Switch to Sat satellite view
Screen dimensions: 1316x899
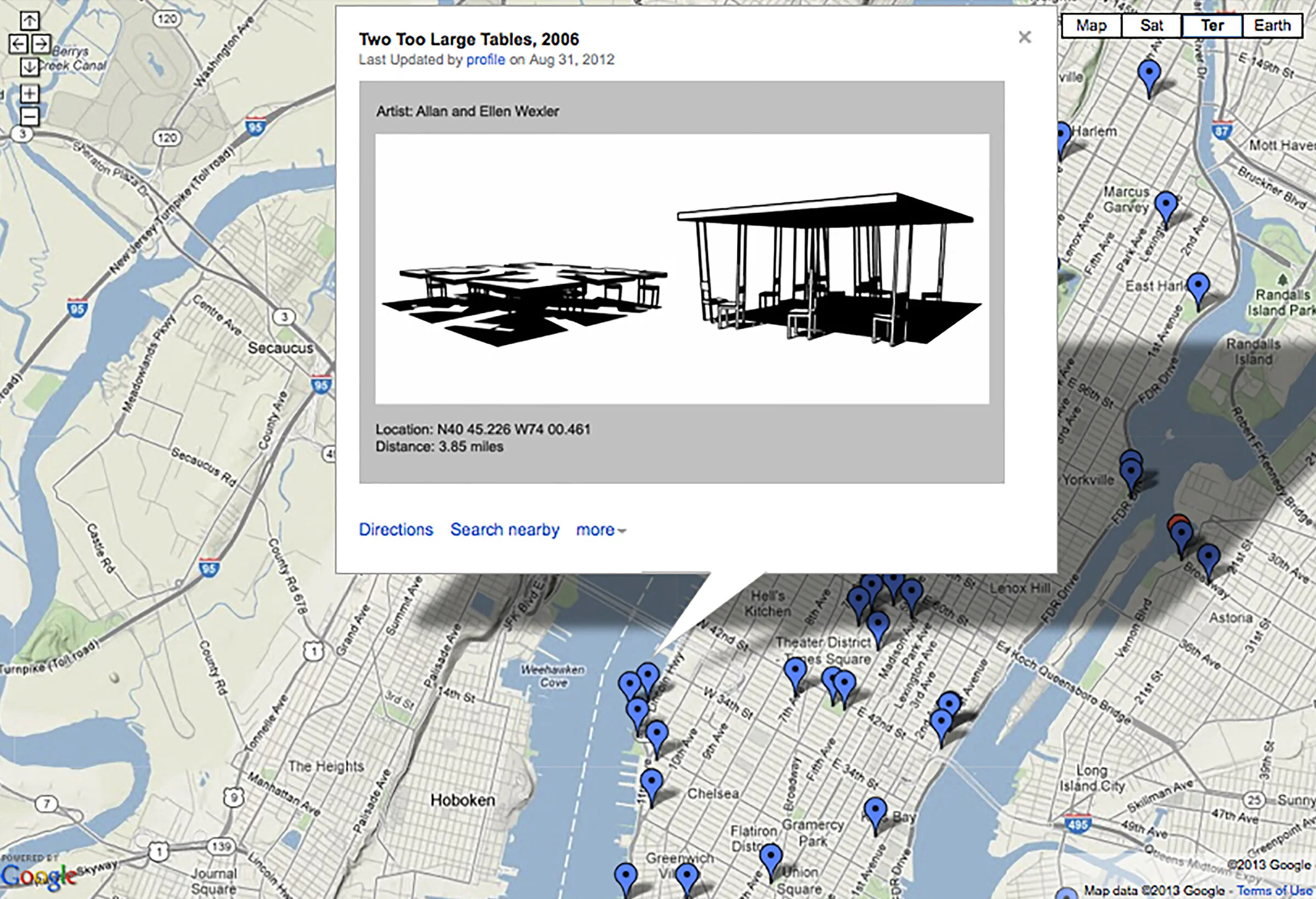point(1151,26)
